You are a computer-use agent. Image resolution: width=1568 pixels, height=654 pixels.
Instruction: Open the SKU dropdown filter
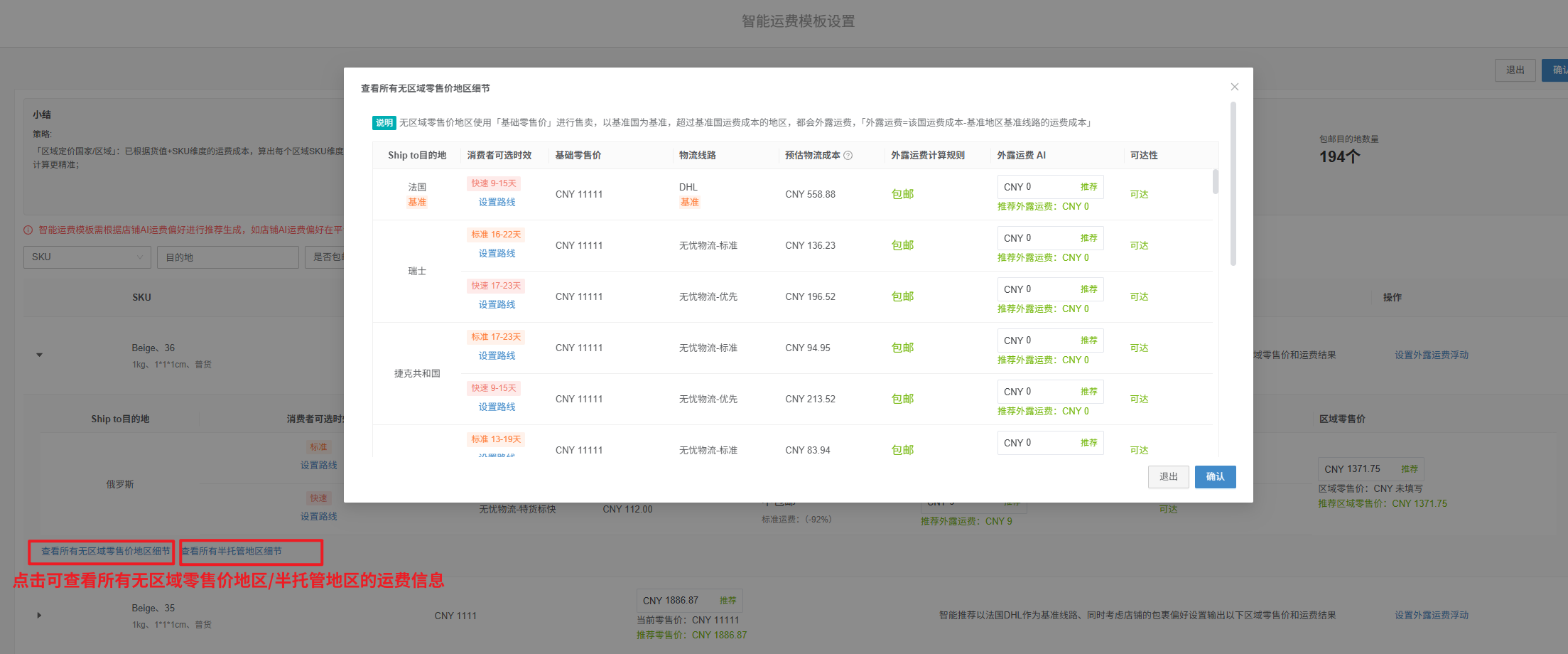pos(87,257)
